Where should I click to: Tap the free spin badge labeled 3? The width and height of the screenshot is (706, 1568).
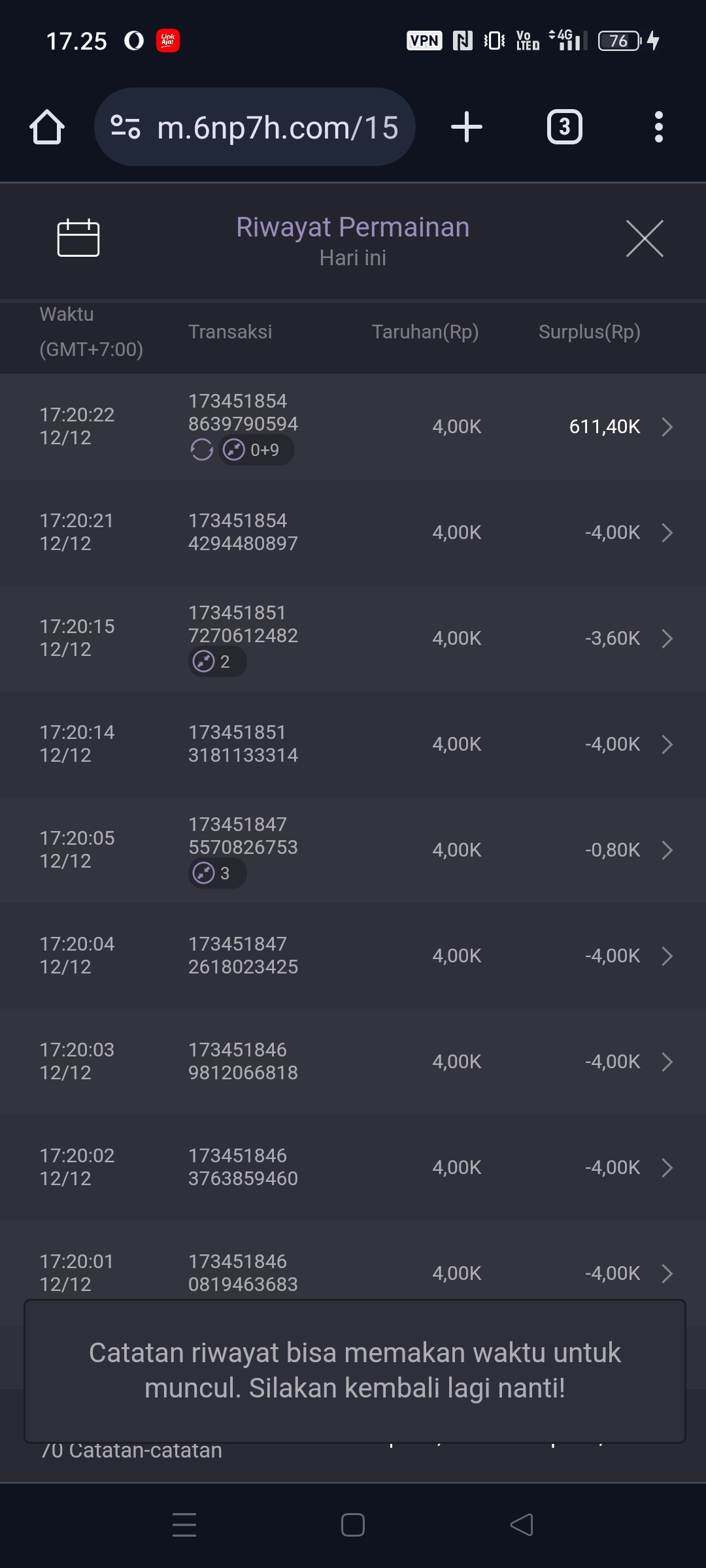217,874
